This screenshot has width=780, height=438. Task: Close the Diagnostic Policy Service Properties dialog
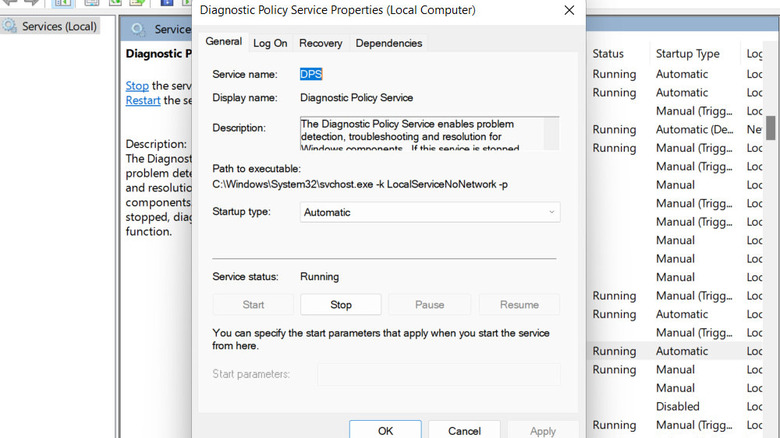click(569, 10)
